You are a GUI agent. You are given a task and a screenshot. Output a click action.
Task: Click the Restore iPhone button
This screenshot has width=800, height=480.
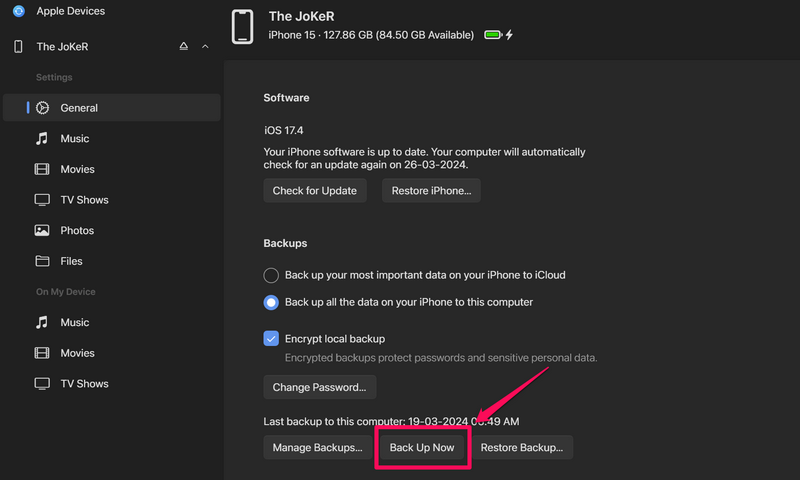pyautogui.click(x=432, y=191)
